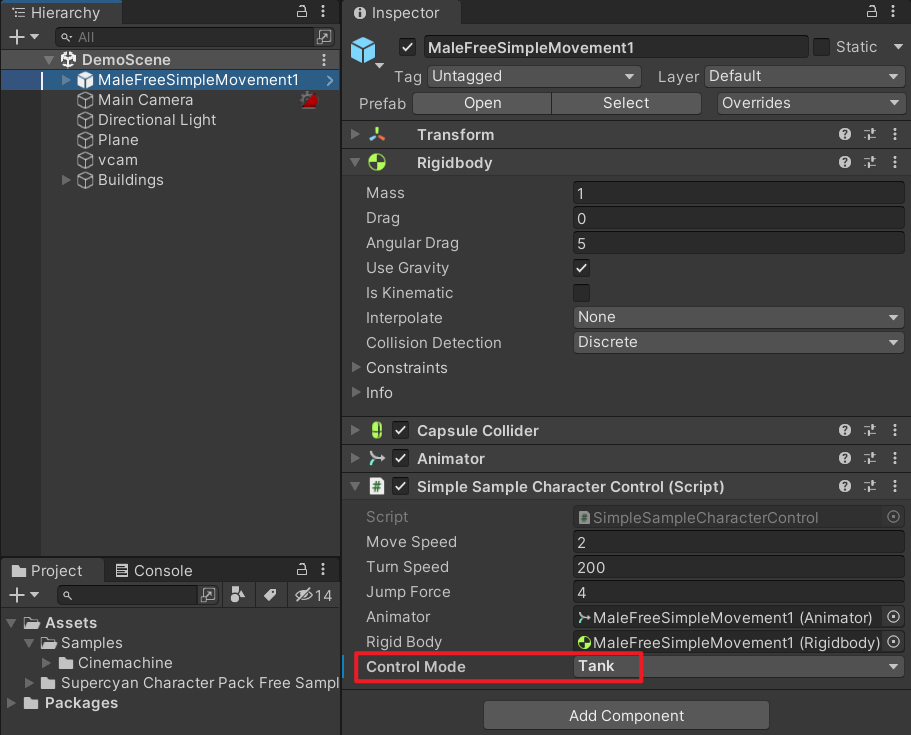Open Rigidbody component more options
Image resolution: width=911 pixels, height=735 pixels.
tap(895, 162)
